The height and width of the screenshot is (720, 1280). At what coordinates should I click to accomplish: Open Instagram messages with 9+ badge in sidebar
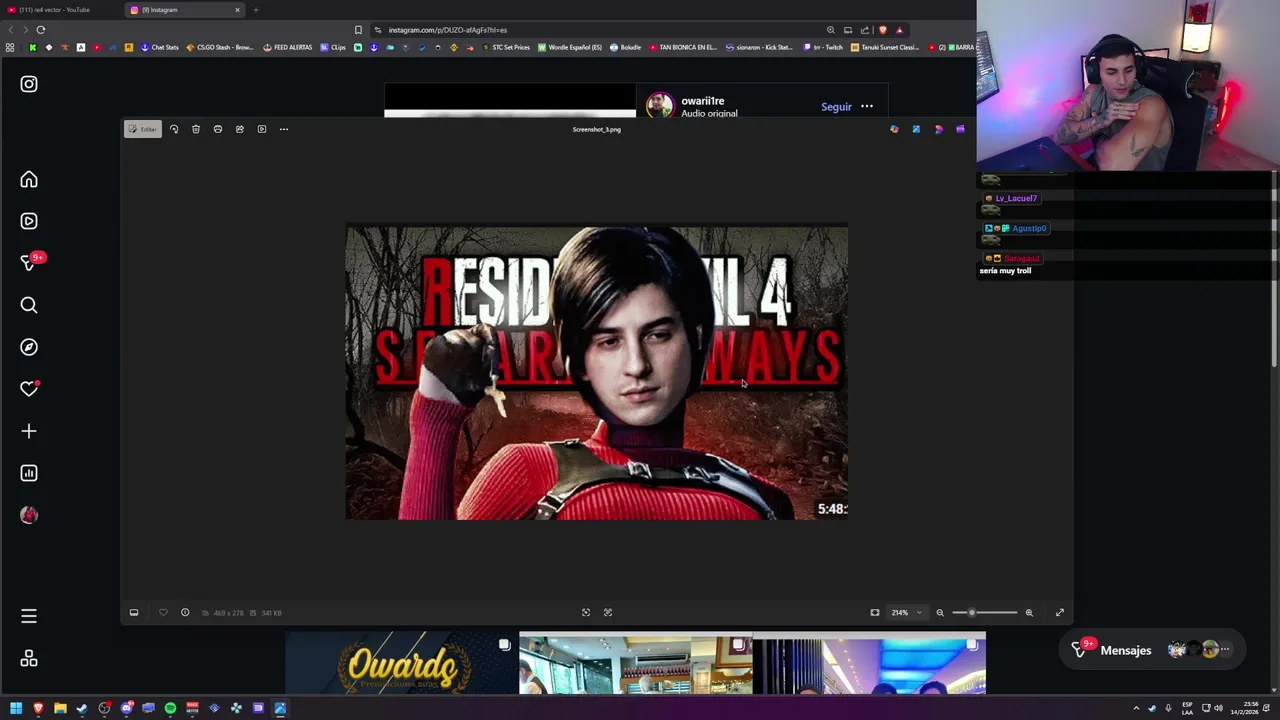[31, 262]
